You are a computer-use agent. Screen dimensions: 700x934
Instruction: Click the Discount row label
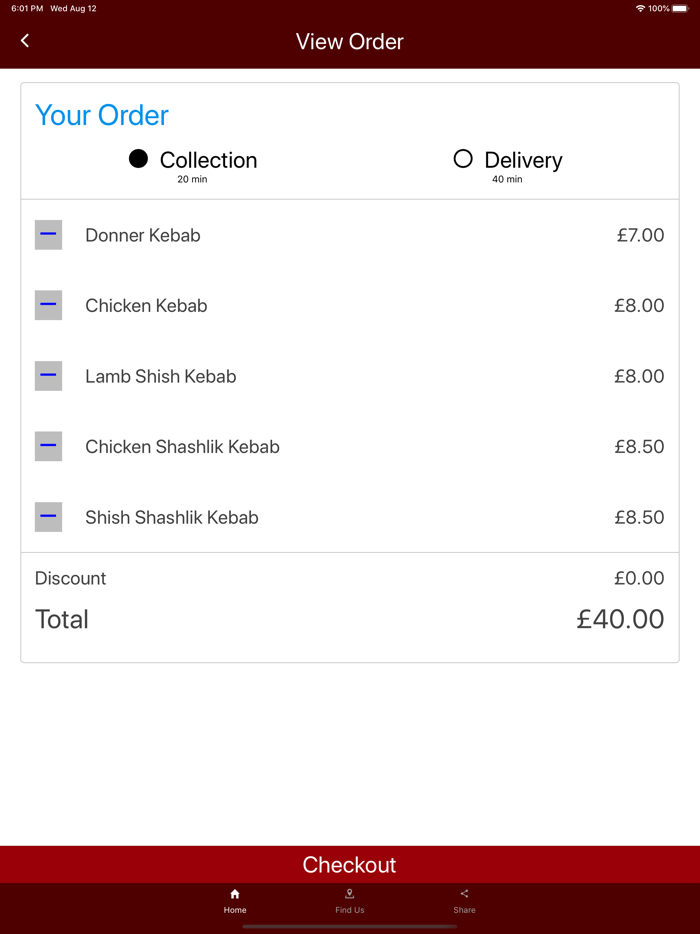[x=70, y=578]
